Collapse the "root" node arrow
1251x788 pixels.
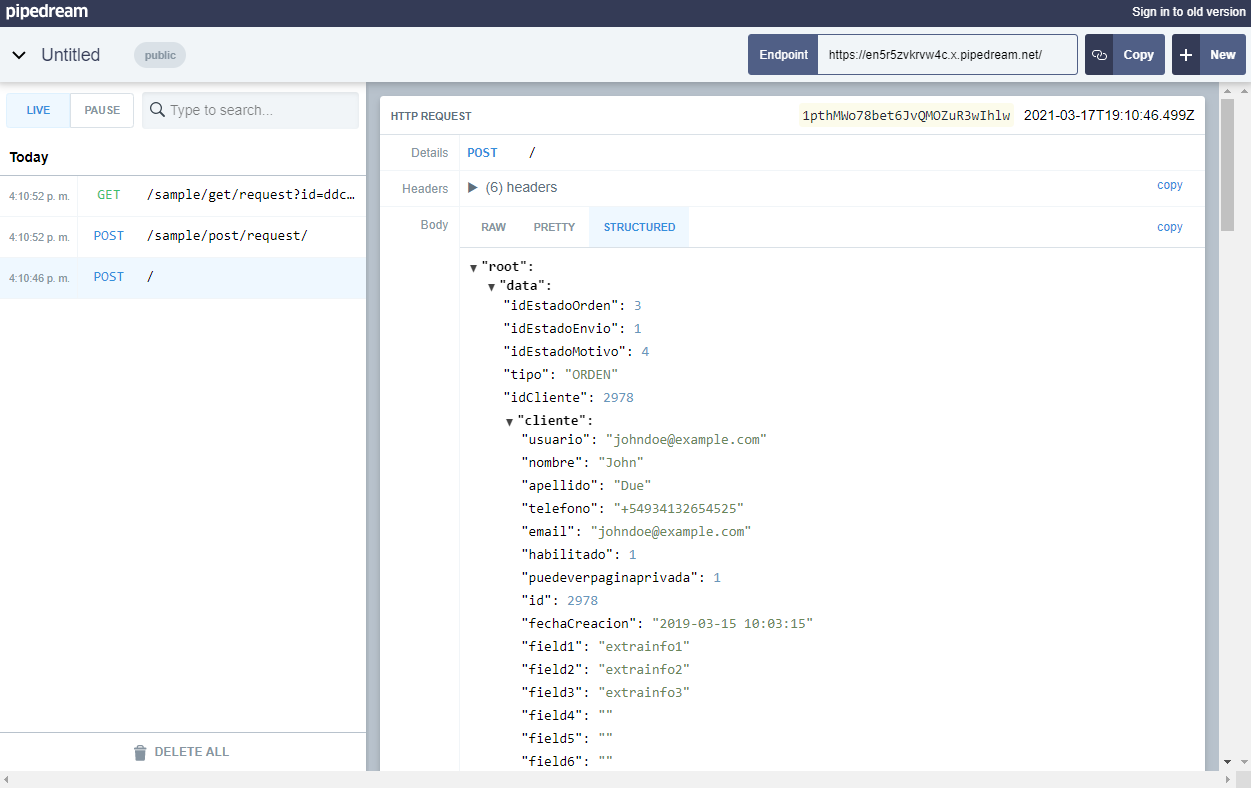(473, 268)
